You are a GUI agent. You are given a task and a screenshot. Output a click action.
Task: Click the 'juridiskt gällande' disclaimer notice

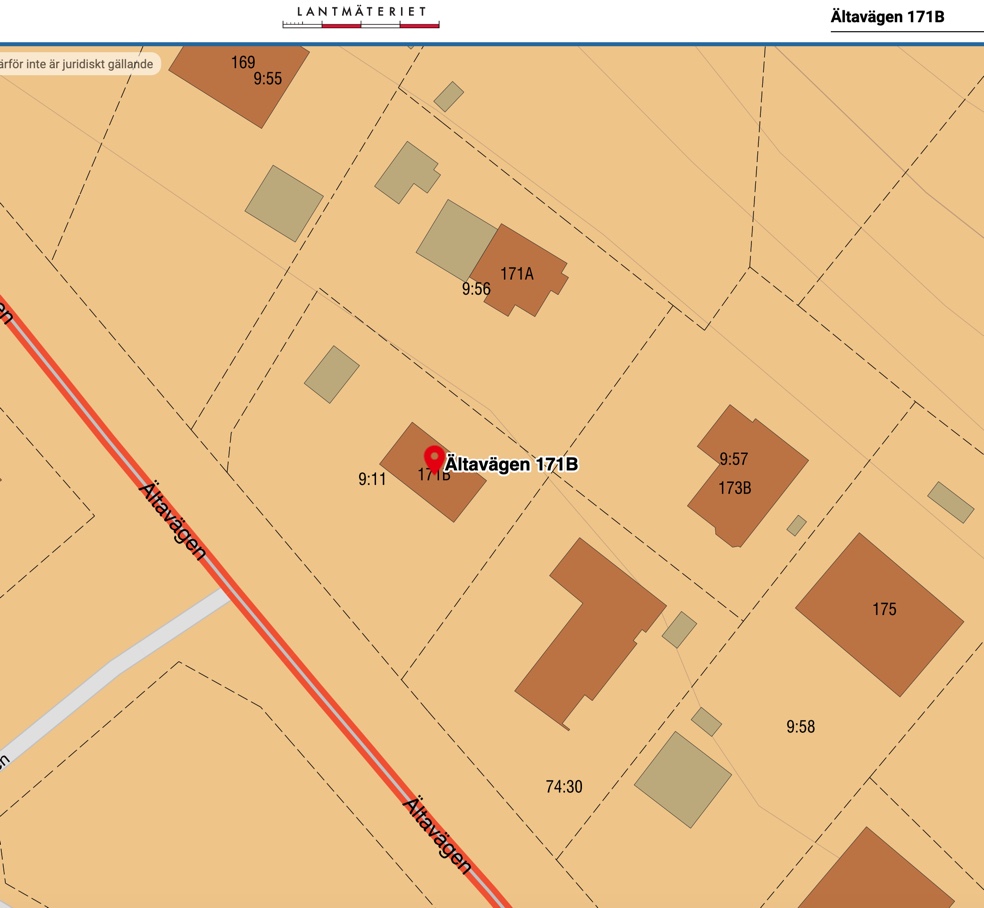pyautogui.click(x=78, y=64)
